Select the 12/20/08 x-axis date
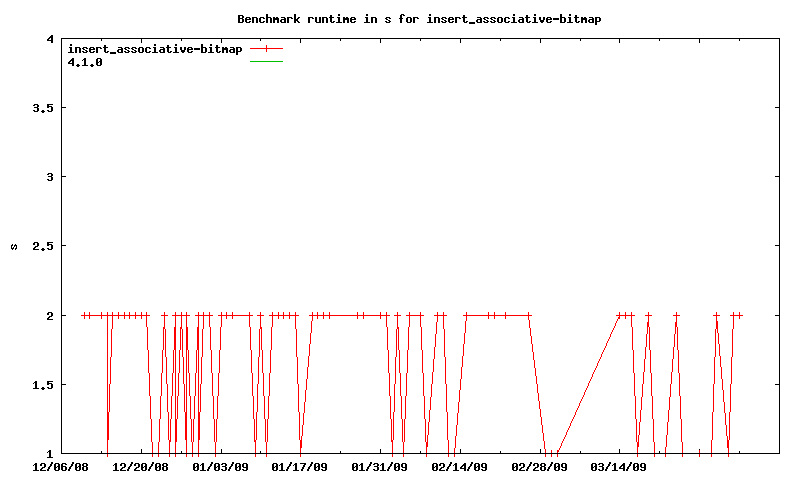The height and width of the screenshot is (480, 800). coord(140,466)
